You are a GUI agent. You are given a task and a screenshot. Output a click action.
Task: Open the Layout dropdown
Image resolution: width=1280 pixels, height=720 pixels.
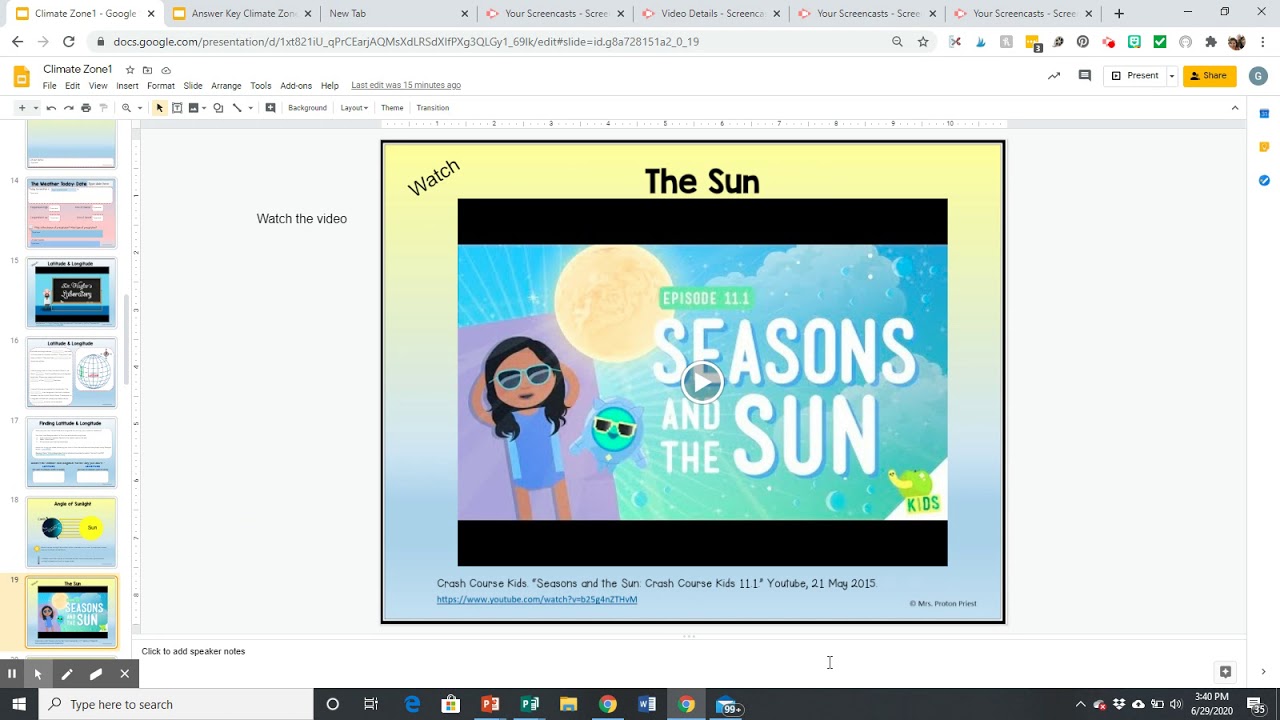[x=354, y=108]
